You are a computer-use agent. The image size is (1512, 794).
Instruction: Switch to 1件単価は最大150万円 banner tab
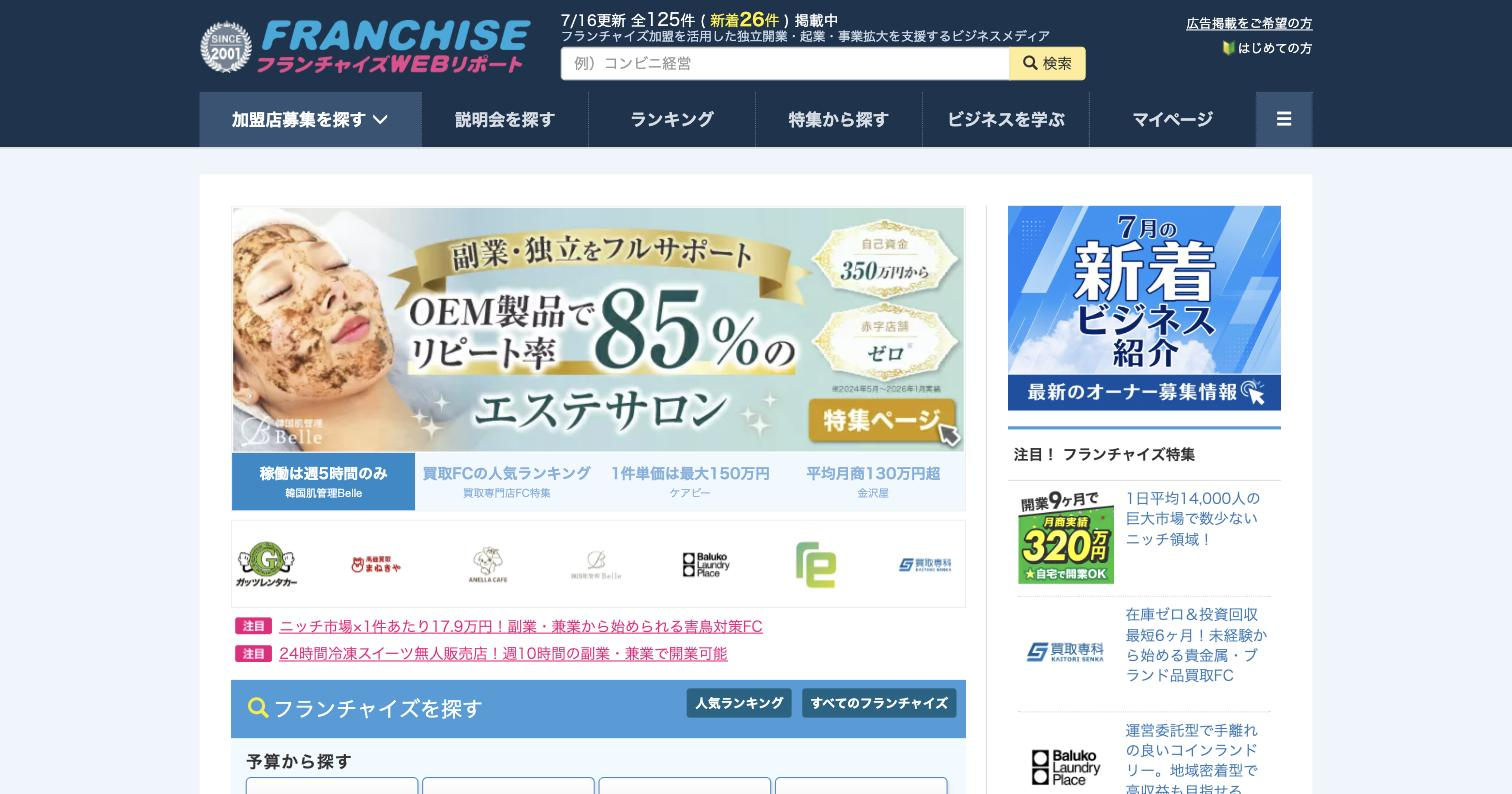pyautogui.click(x=690, y=481)
